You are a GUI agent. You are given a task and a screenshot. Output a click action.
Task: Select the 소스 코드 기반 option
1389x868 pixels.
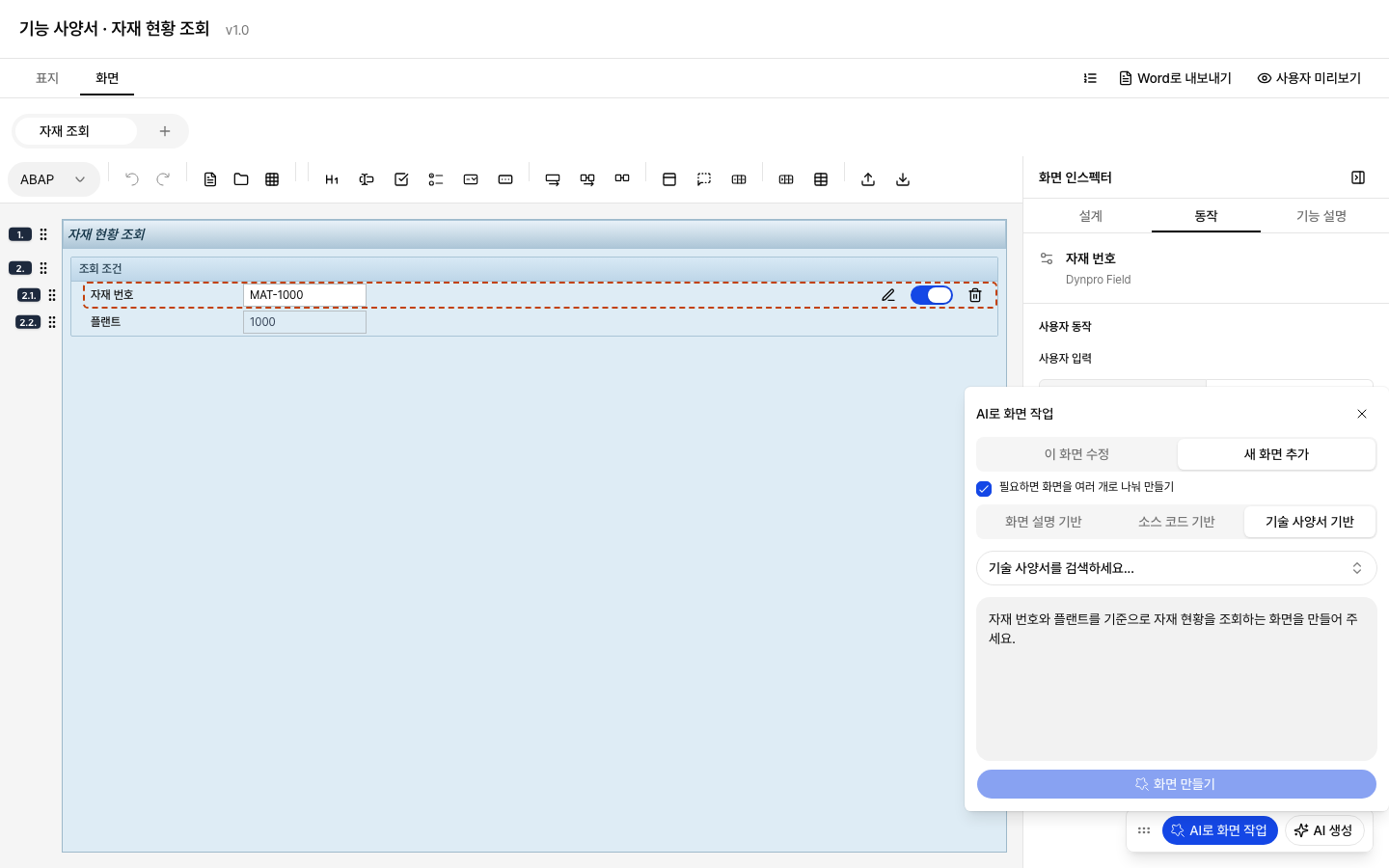(x=1177, y=522)
